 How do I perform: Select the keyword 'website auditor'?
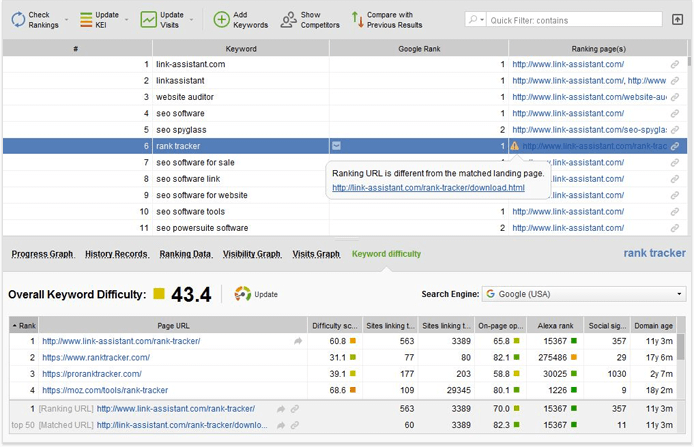pyautogui.click(x=185, y=97)
